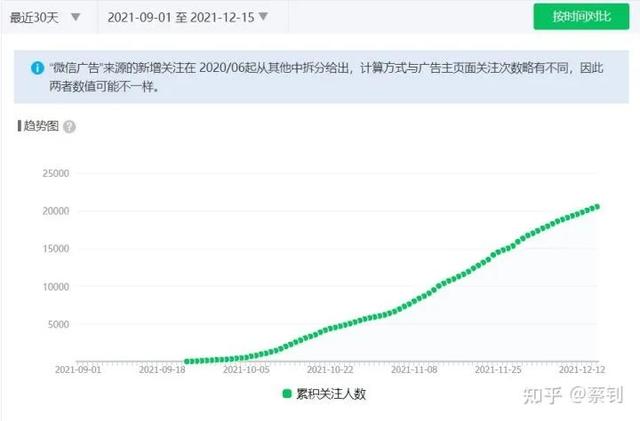Screen dimensions: 640x421
Task: Click the green dot legend marker
Action: 288,394
